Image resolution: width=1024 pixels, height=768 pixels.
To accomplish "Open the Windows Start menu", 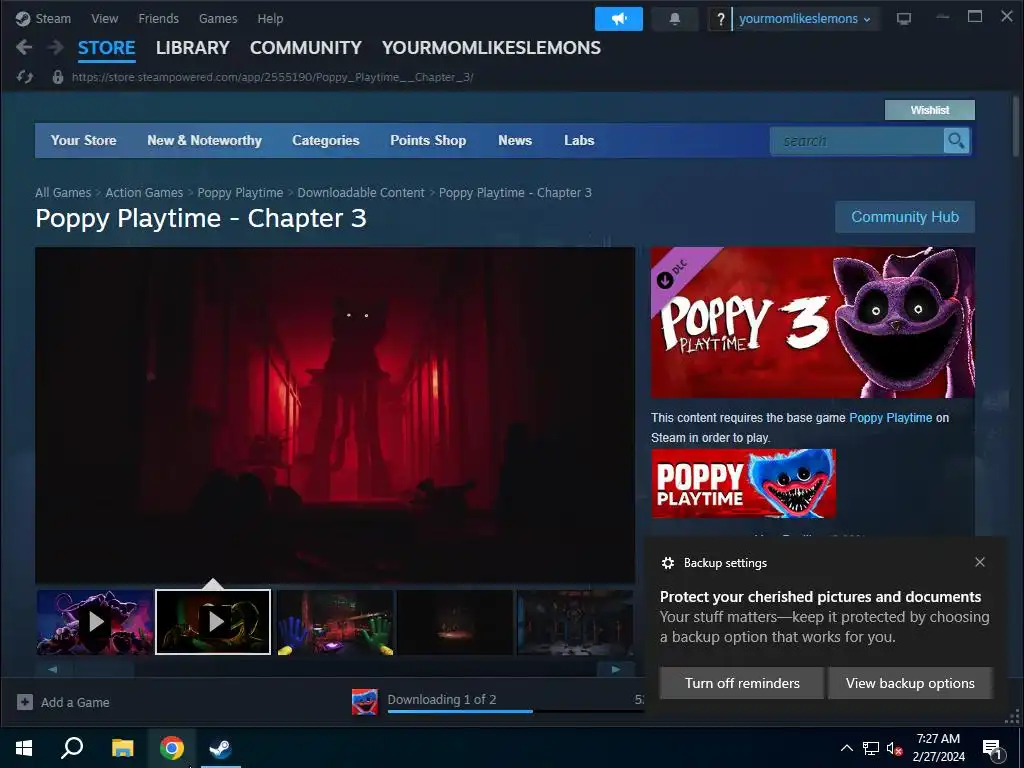I will point(24,748).
